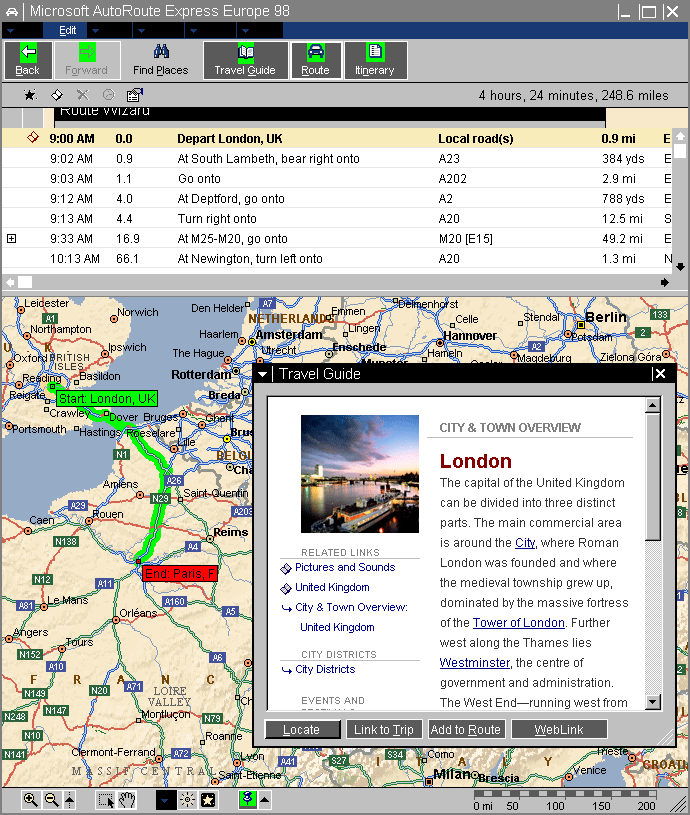Open United Kingdom related link
690x815 pixels.
pos(333,587)
